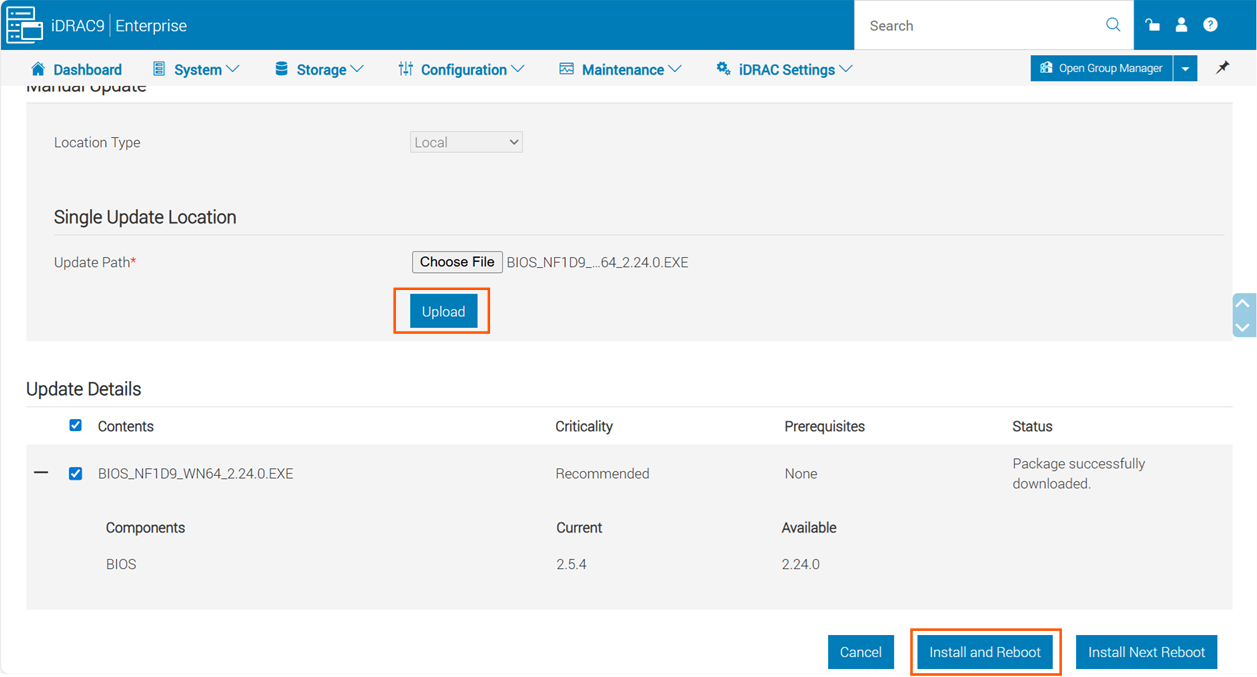Click the Storage disk icon
Screen dimensions: 1257x677
pyautogui.click(x=281, y=69)
